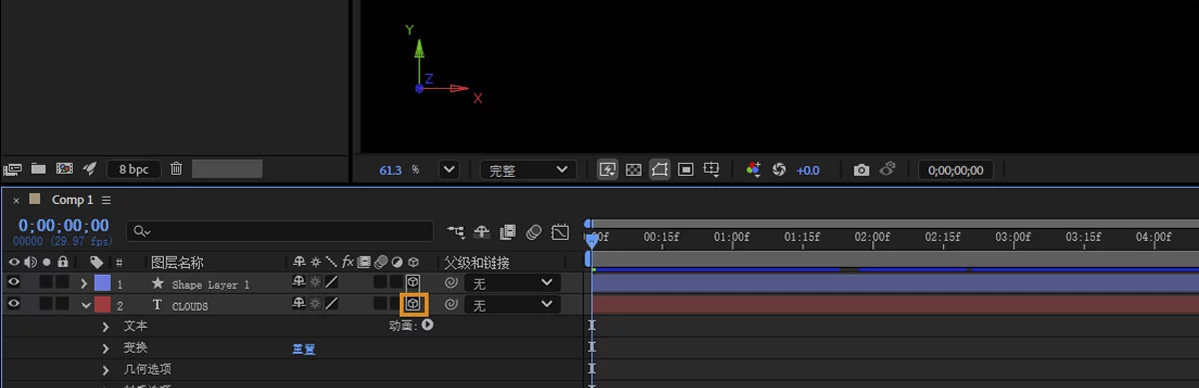The image size is (1199, 388).
Task: Click the viewer preview time 0;00;00;00
Action: [x=956, y=170]
